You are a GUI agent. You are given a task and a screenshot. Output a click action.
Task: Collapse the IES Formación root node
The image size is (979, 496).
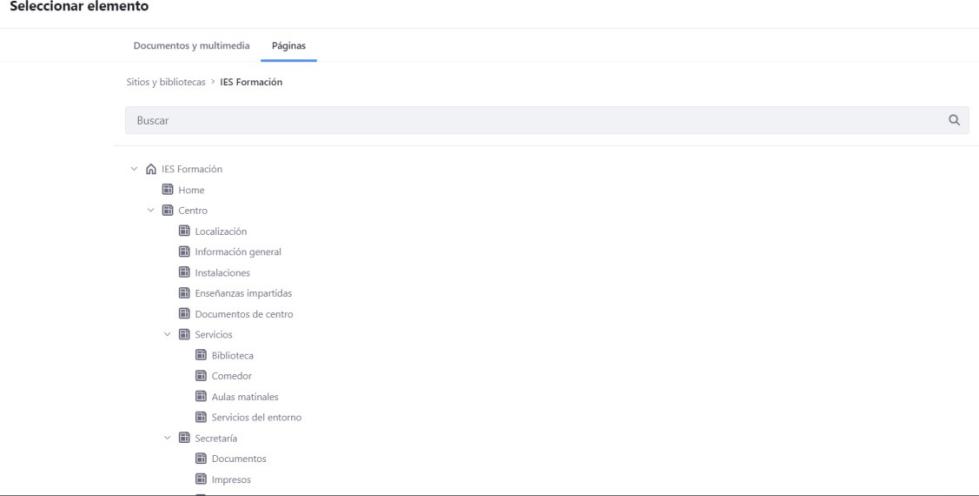134,169
